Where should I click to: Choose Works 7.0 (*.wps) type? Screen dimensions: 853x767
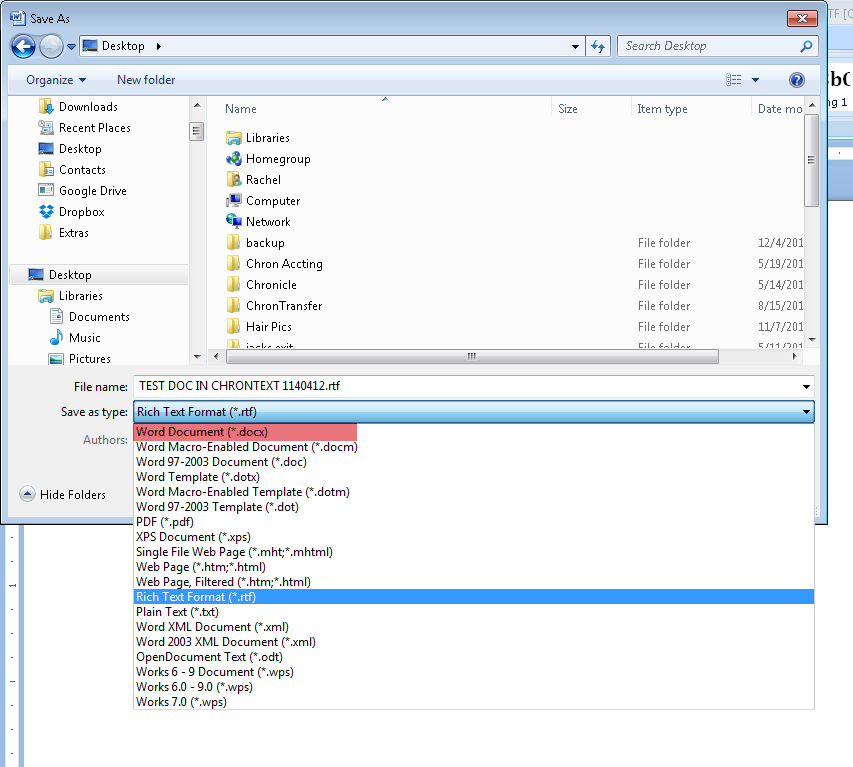click(x=474, y=702)
